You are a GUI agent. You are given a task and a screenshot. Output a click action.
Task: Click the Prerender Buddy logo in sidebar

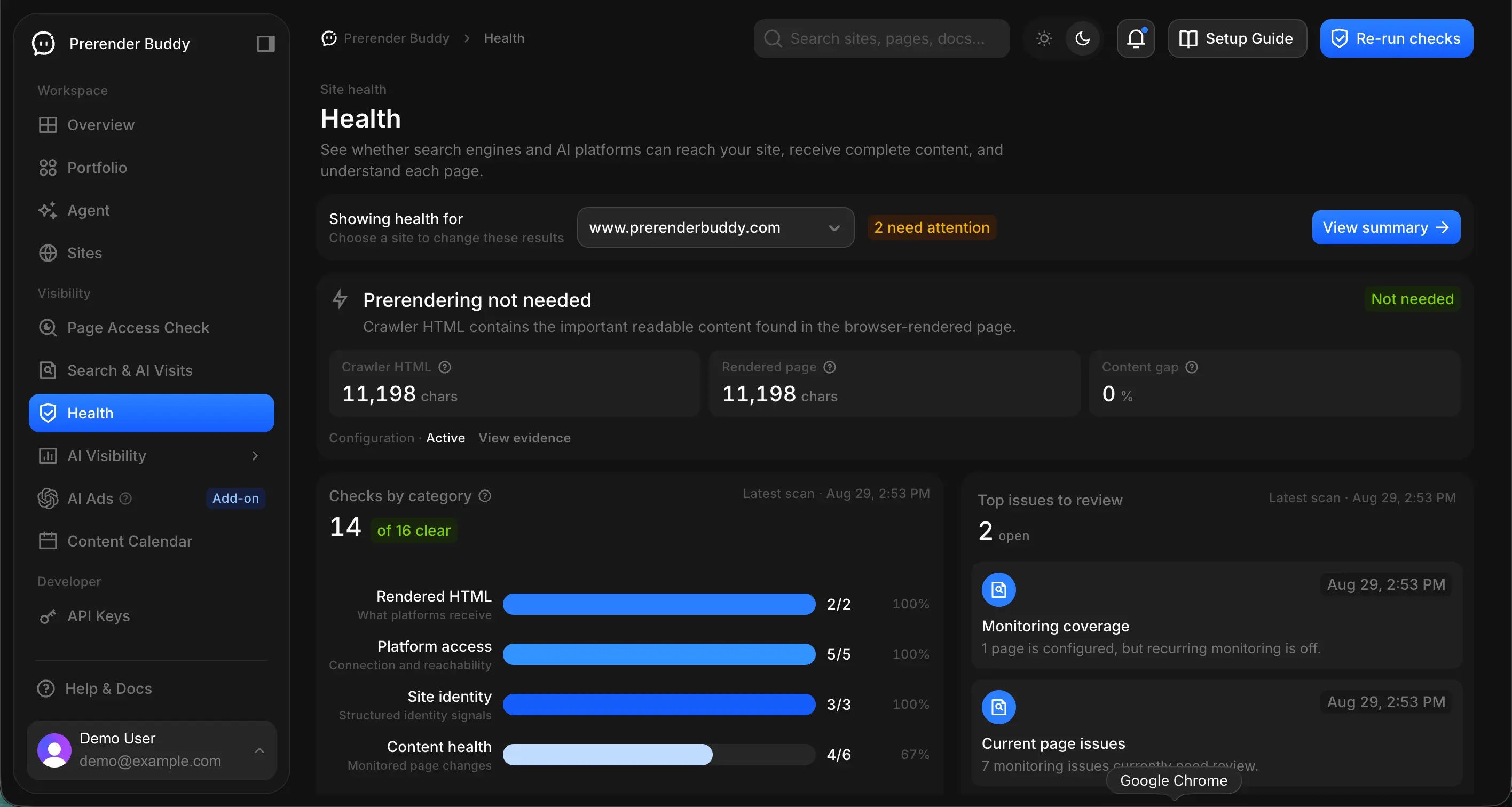(x=43, y=43)
